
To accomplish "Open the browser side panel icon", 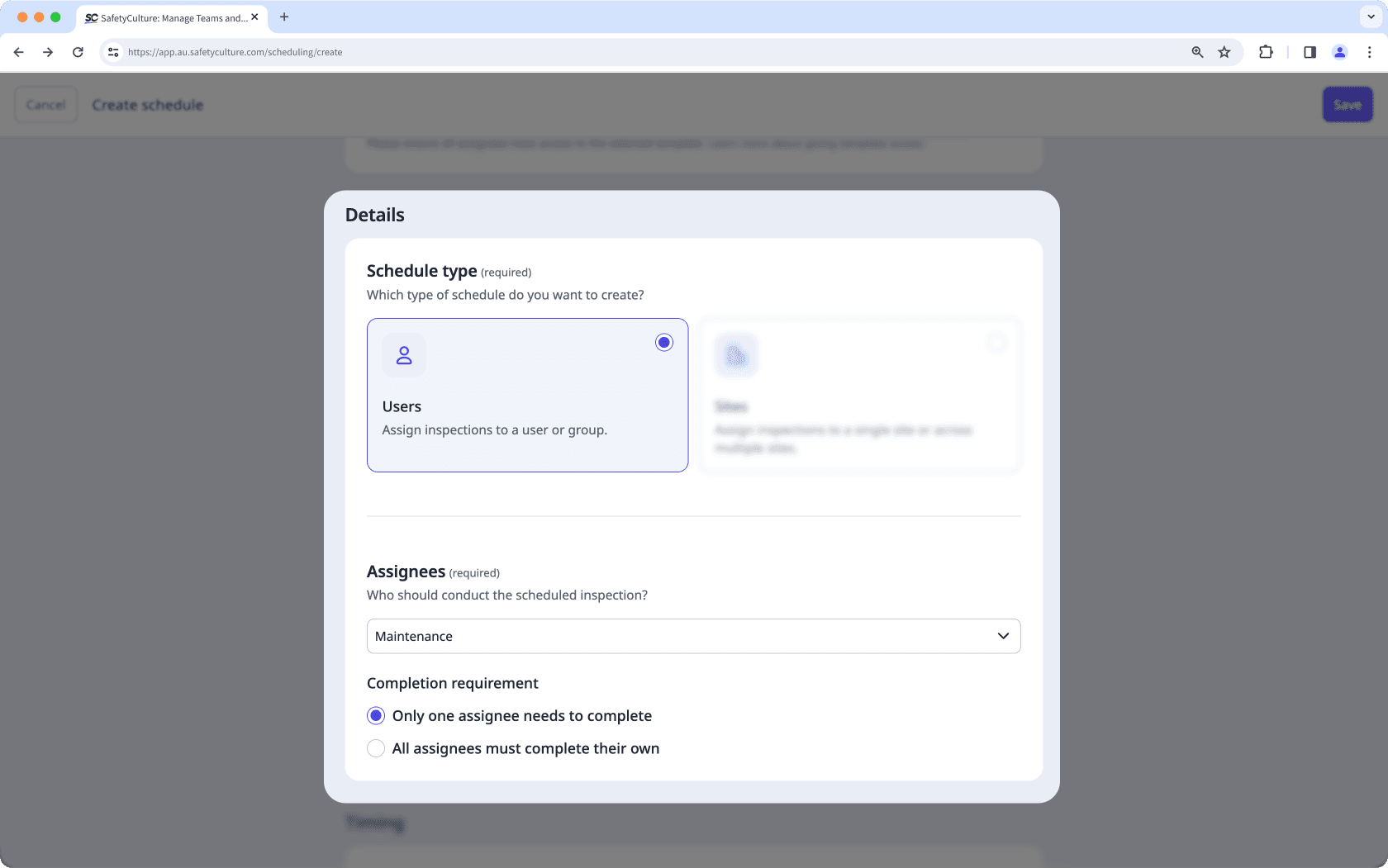I will click(1309, 51).
